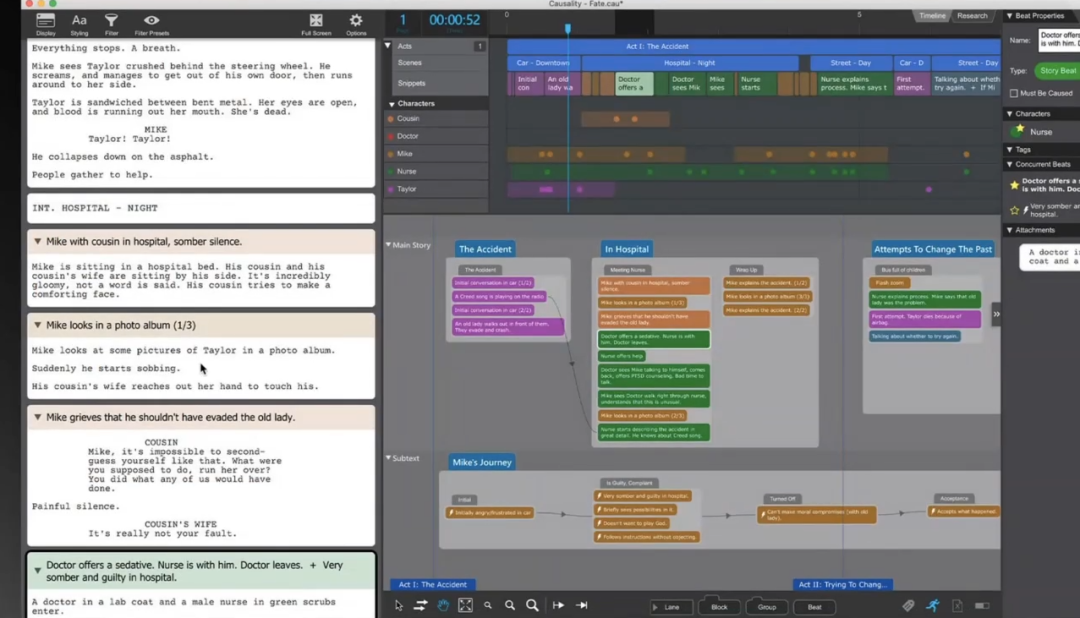Collapse the Subtext section
The image size is (1080, 618).
(389, 458)
